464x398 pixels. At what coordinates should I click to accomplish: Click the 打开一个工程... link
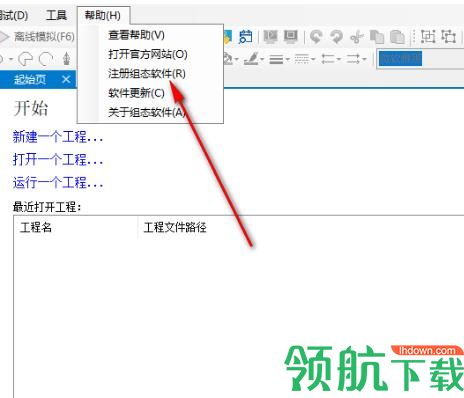(58, 160)
